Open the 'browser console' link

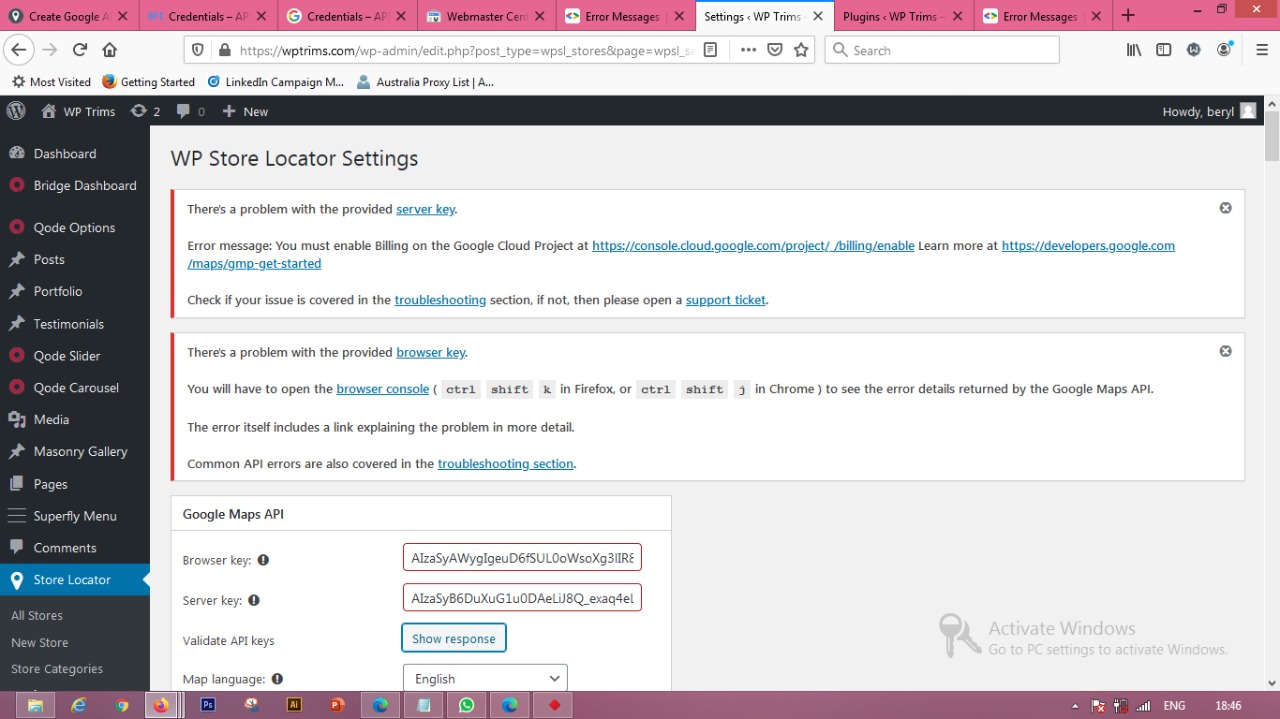pos(383,389)
